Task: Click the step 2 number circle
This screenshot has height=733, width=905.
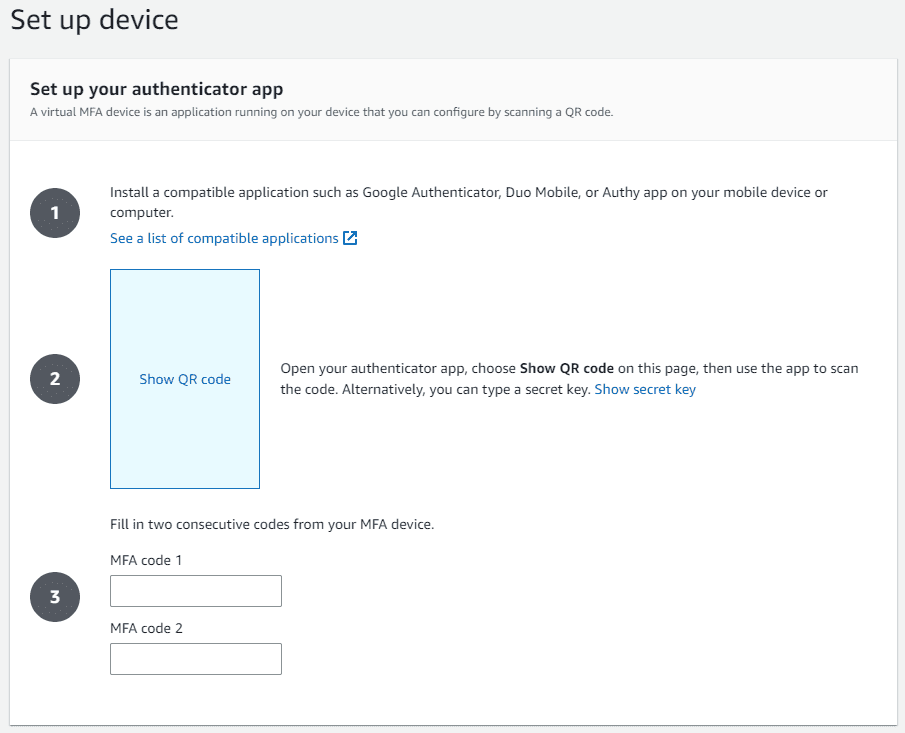Action: tap(55, 379)
